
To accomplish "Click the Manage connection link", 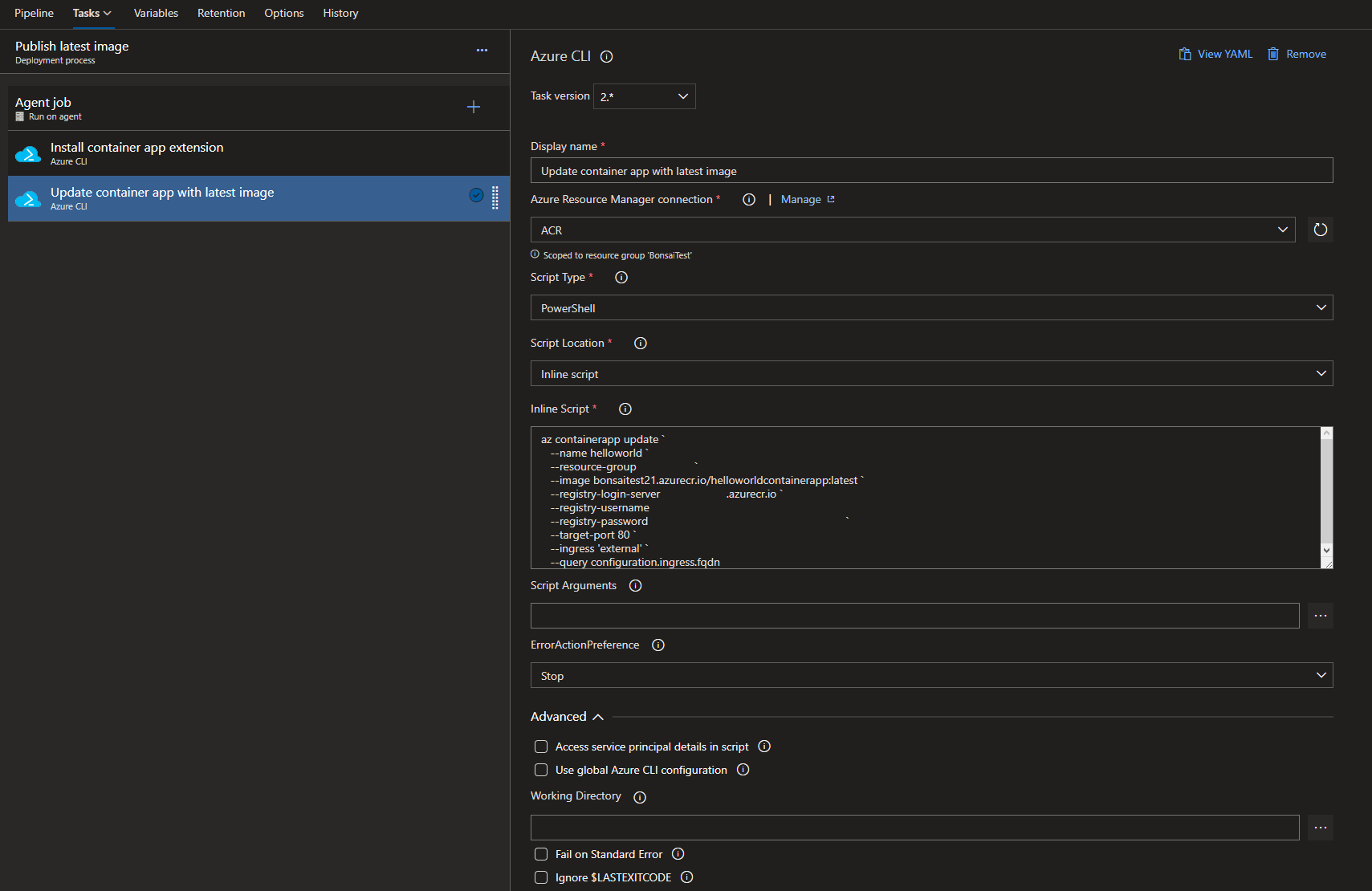I will tap(808, 199).
